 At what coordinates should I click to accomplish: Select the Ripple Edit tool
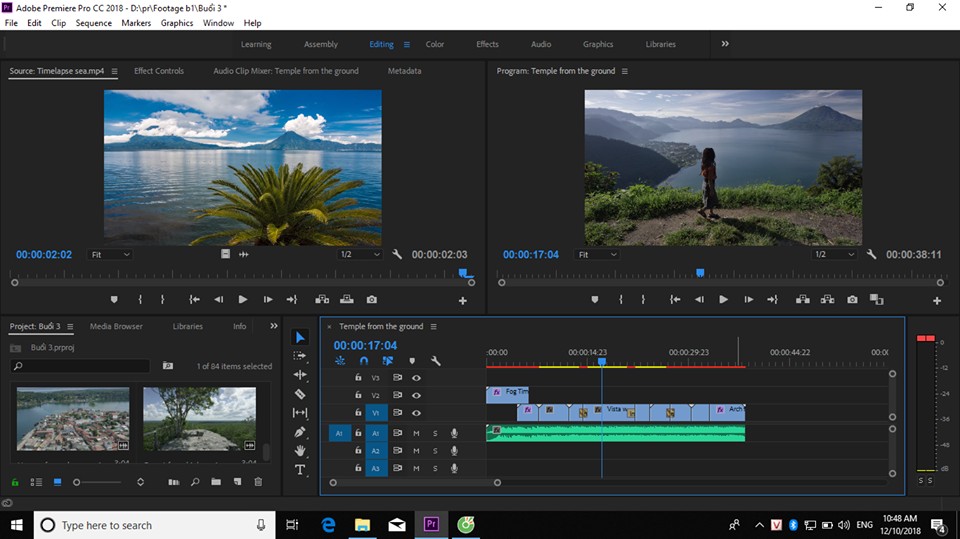(300, 375)
